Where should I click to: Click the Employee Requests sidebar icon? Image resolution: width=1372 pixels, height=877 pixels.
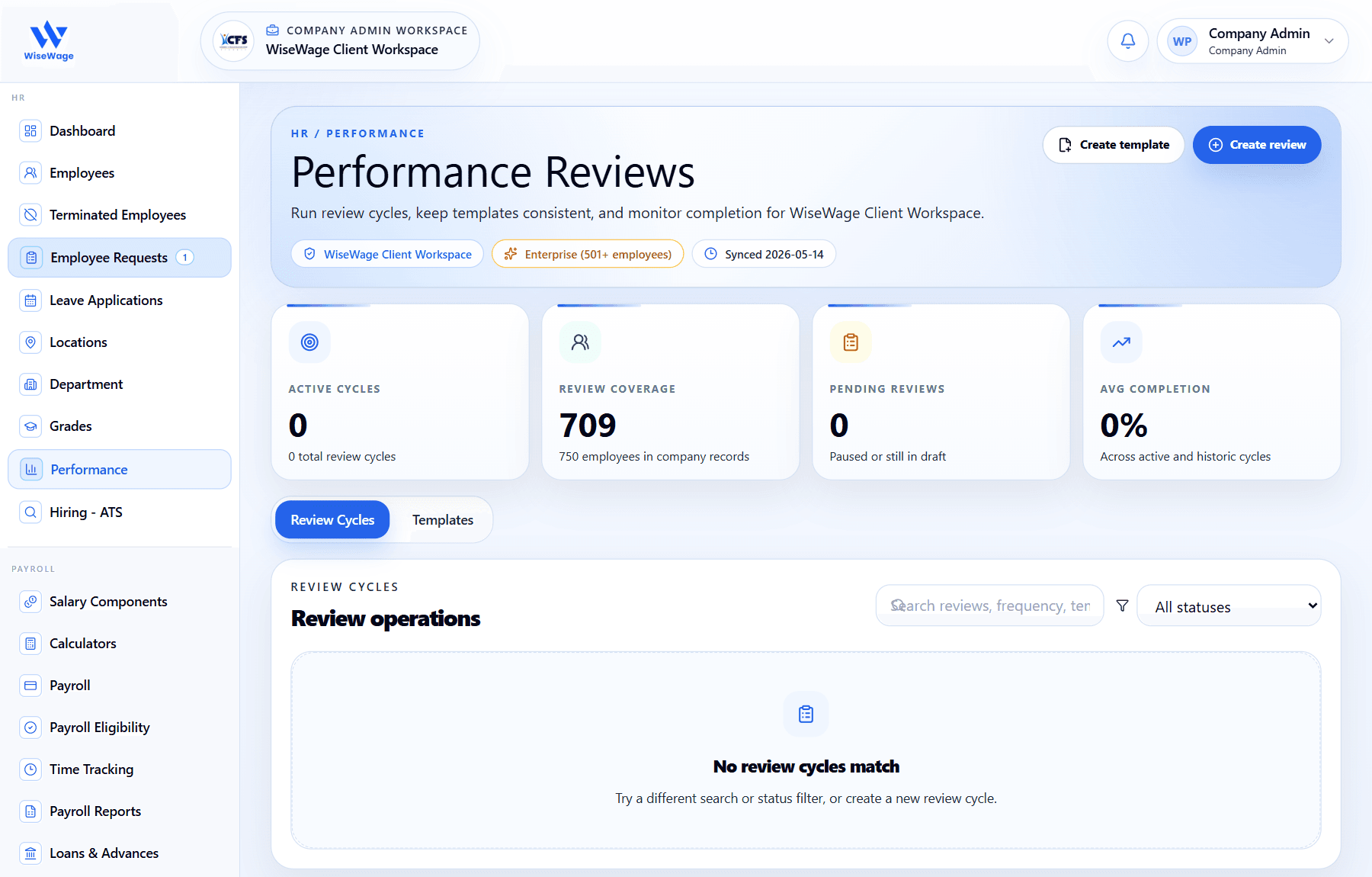(x=31, y=258)
